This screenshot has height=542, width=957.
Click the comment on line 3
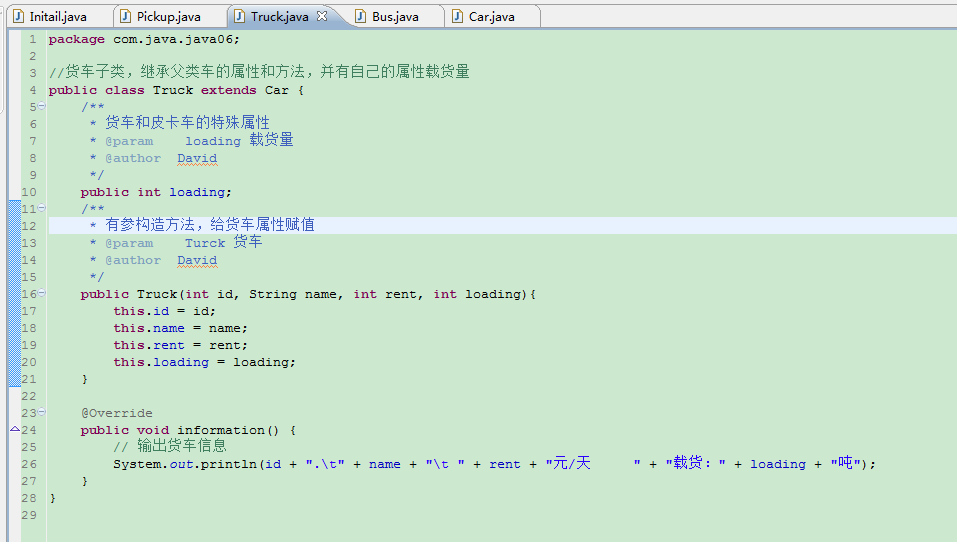pos(259,72)
